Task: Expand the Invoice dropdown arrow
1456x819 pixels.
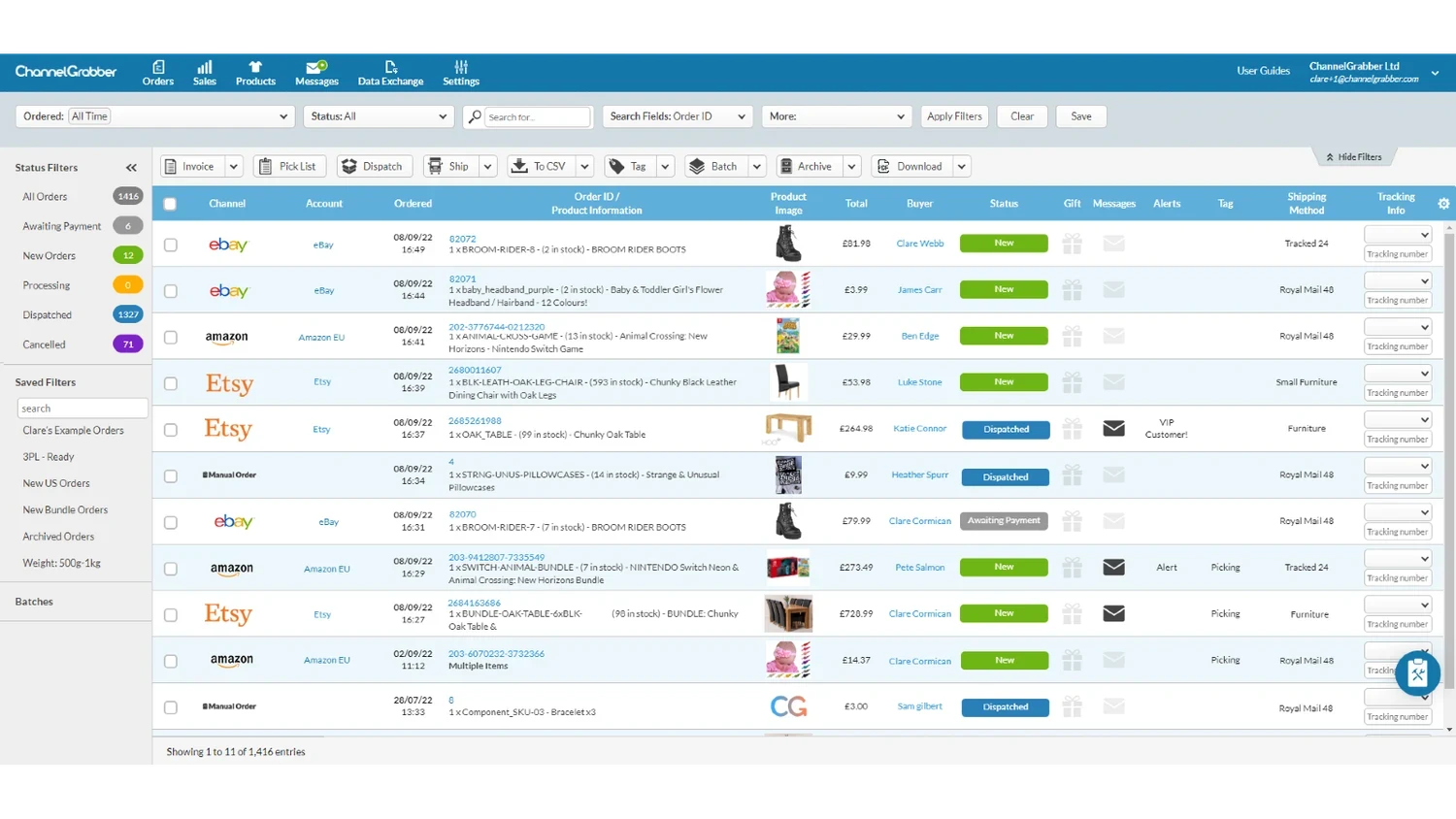Action: pos(233,166)
